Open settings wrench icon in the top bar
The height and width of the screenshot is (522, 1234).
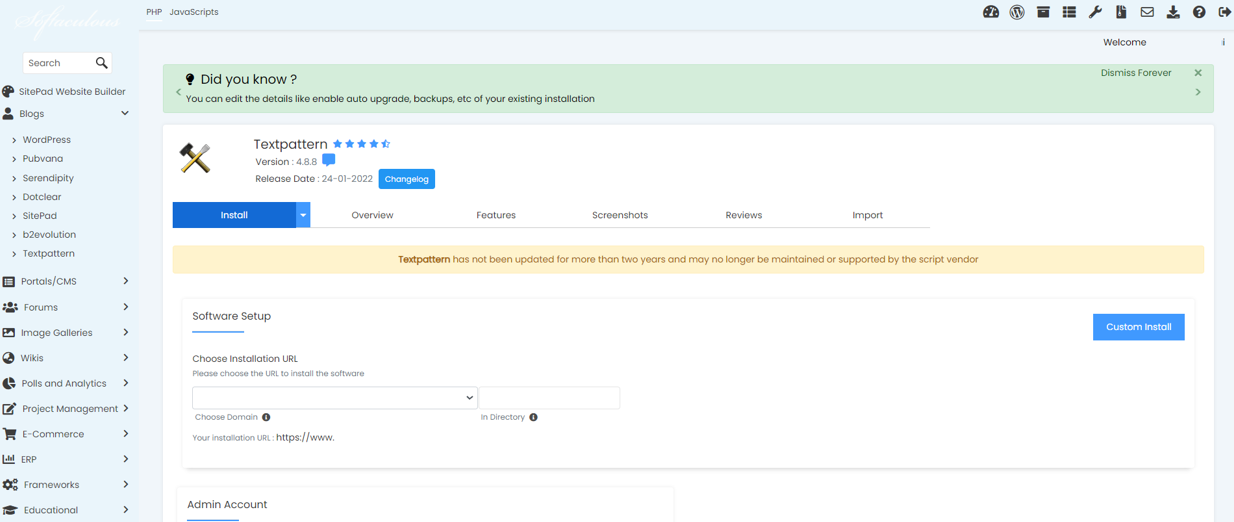click(x=1095, y=12)
